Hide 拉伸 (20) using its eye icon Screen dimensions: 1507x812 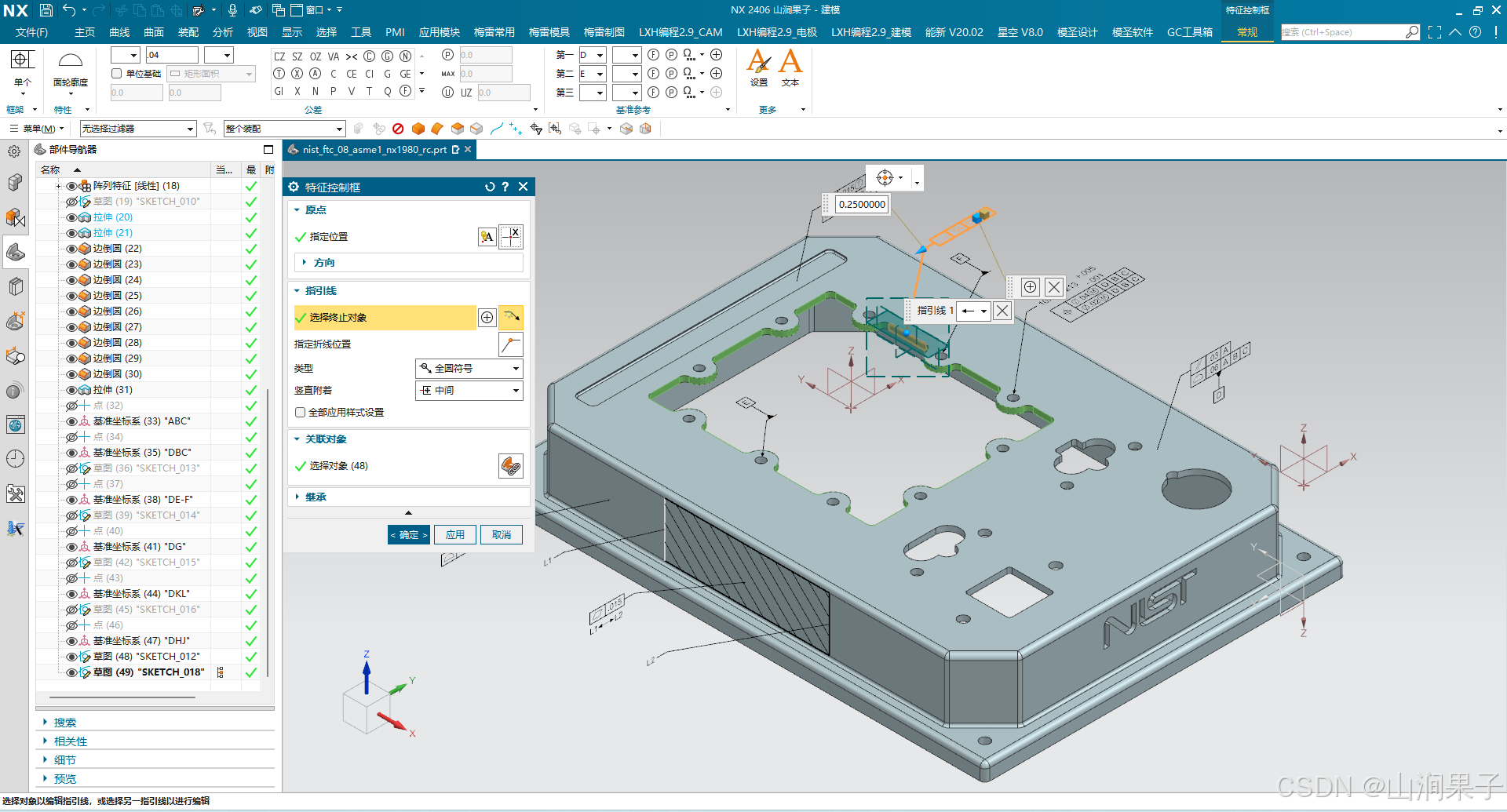point(71,217)
